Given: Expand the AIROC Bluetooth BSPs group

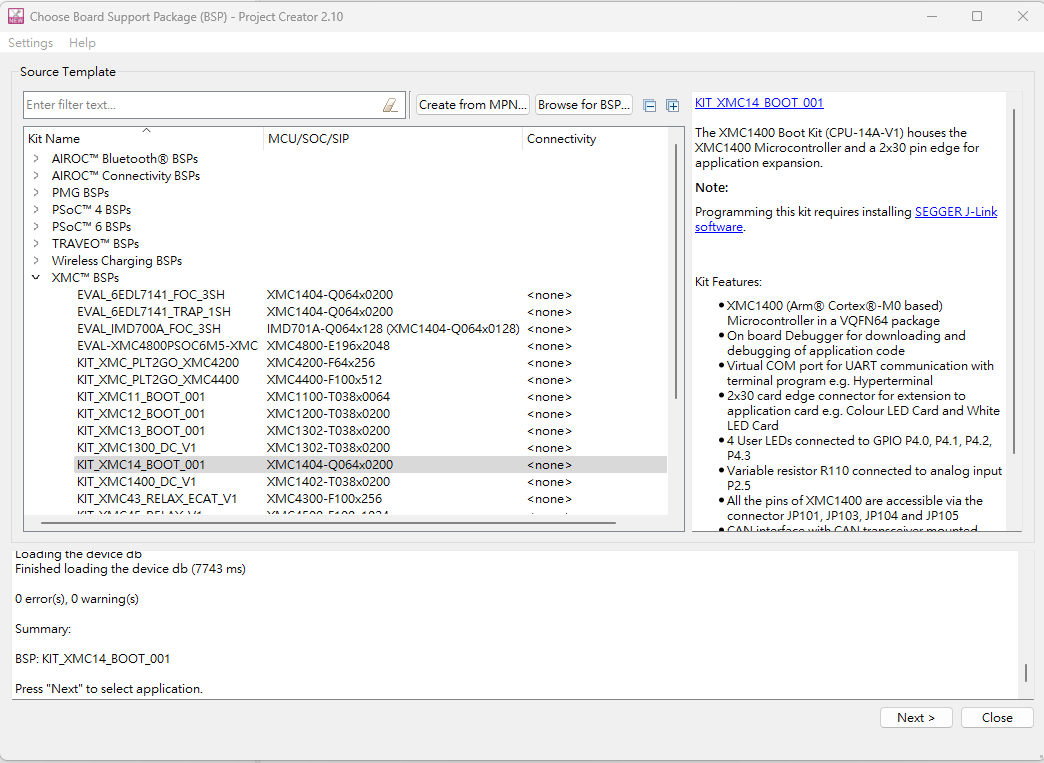Looking at the screenshot, I should click(x=36, y=158).
